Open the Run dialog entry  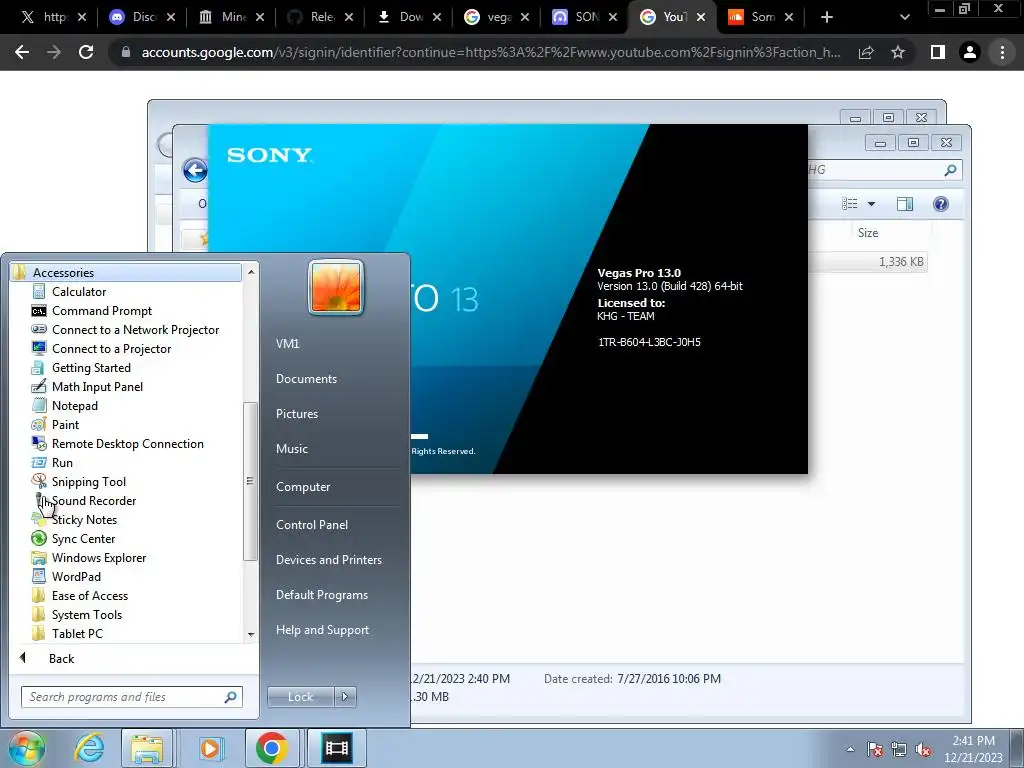pos(62,462)
